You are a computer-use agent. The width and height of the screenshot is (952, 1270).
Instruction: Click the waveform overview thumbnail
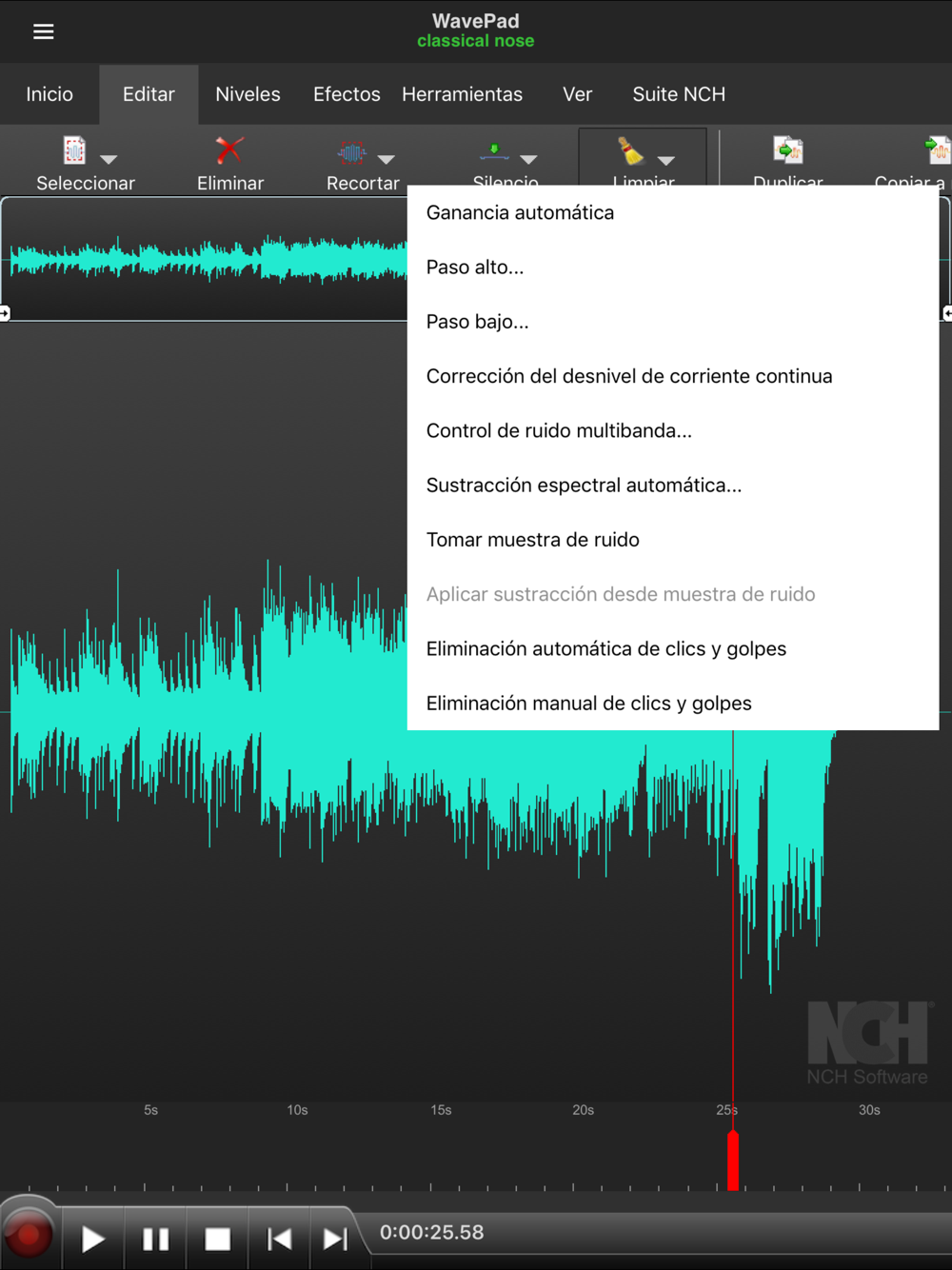pyautogui.click(x=204, y=259)
